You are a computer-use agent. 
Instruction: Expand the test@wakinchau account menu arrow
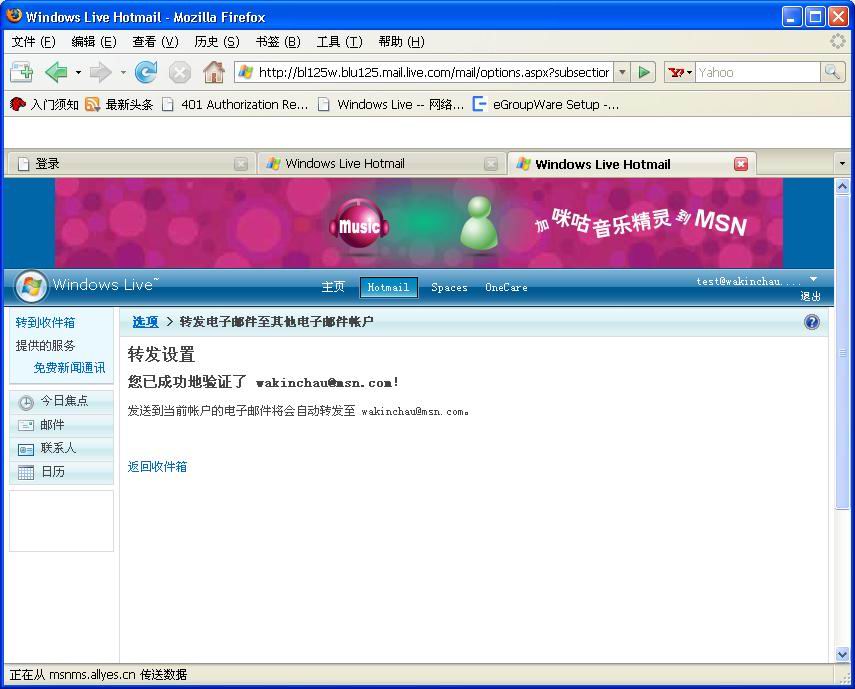(x=813, y=279)
